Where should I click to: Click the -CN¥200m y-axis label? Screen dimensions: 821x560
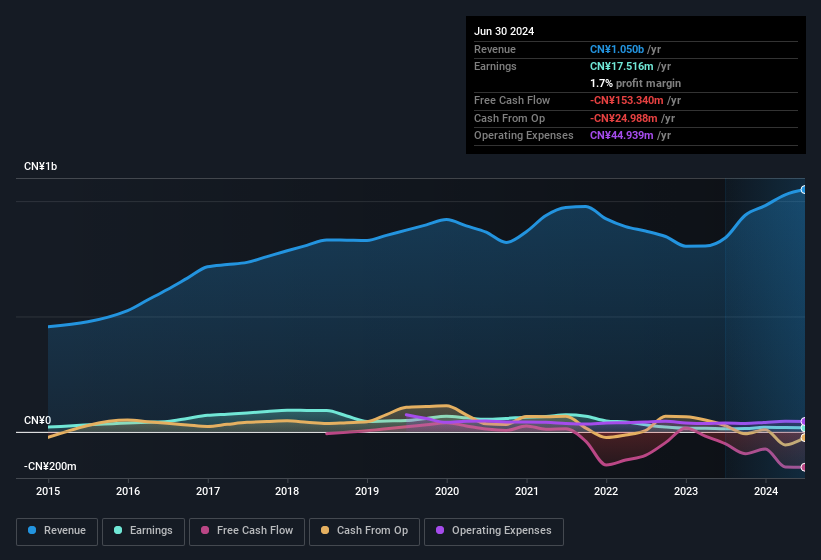pos(50,466)
